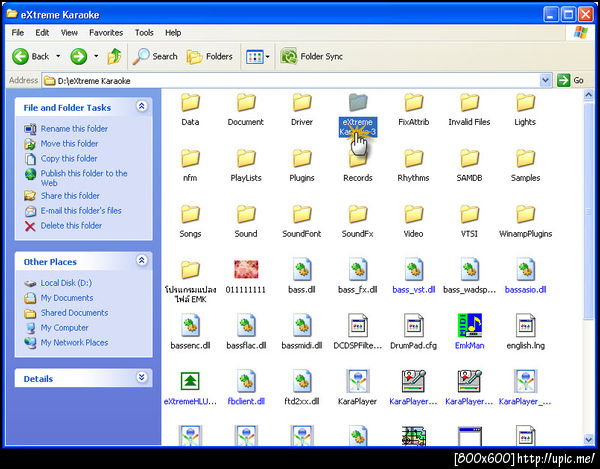Go up one folder level
Screen dimensions: 600x469
point(114,57)
